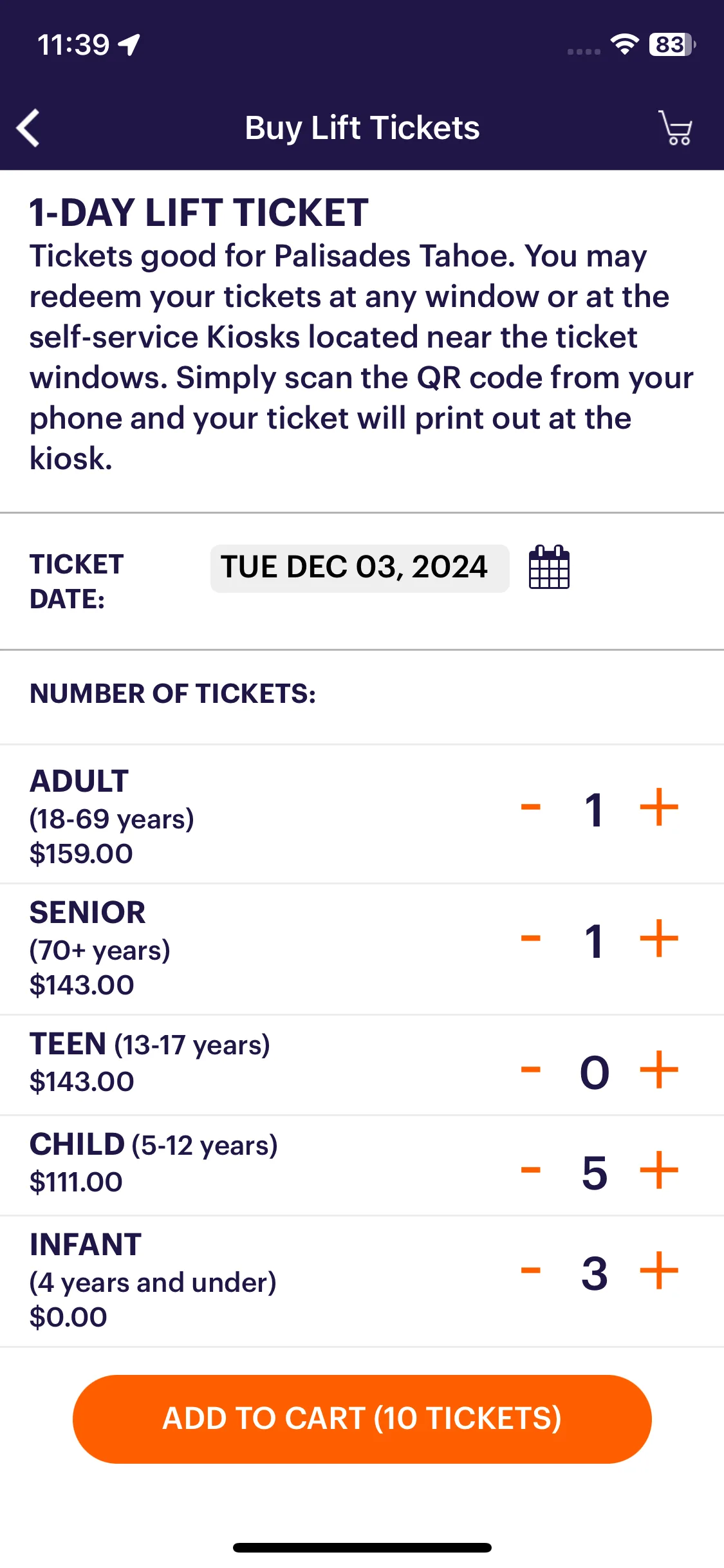Decrease Infant ticket count

tap(530, 1271)
